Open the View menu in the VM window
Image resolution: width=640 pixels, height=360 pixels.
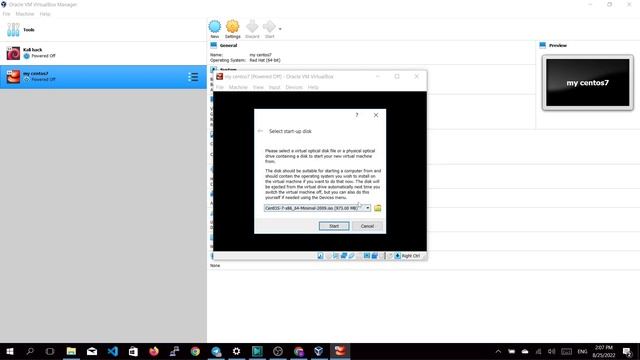[258, 87]
